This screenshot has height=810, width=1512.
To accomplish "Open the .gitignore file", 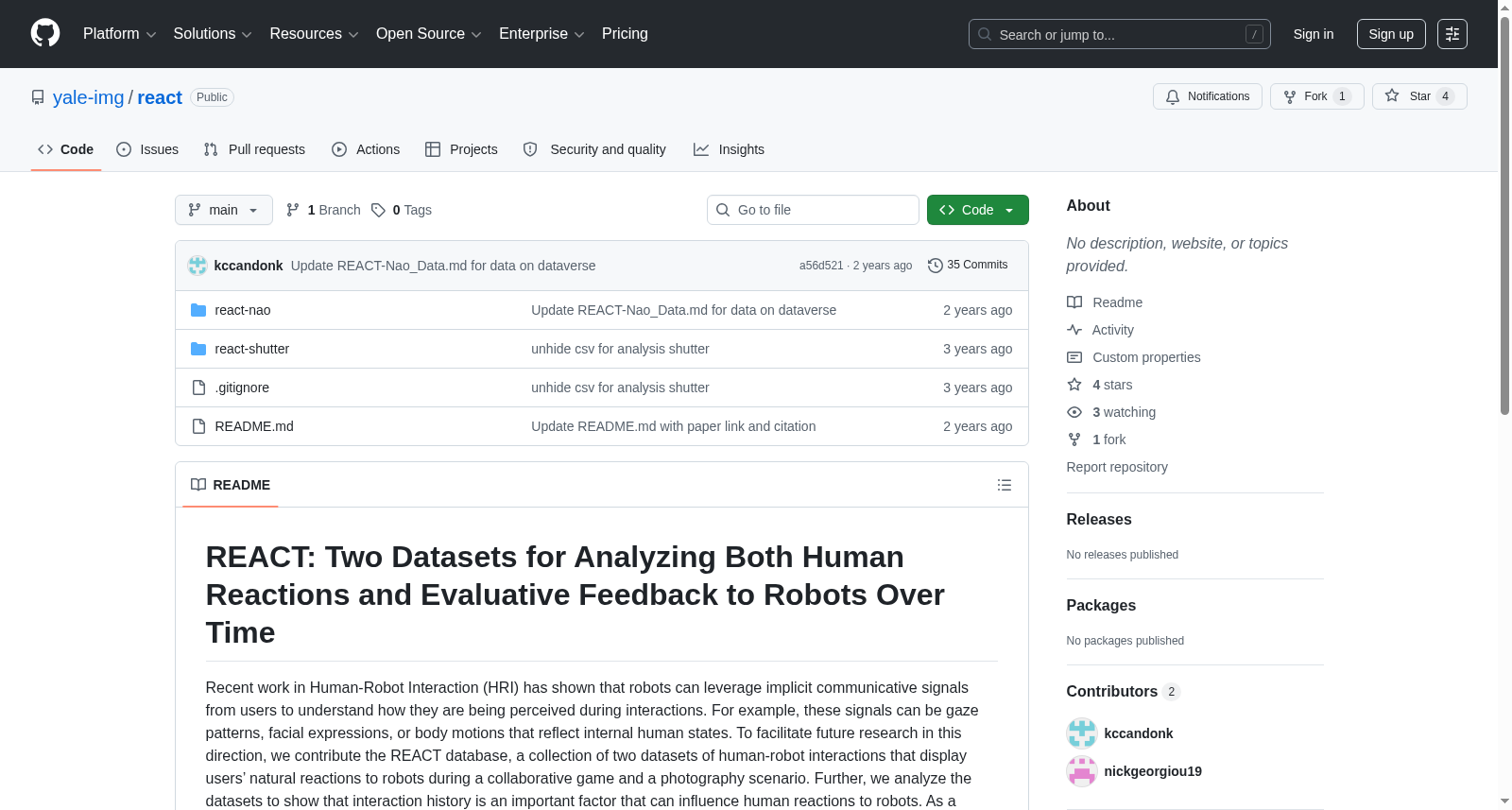I will [x=242, y=388].
